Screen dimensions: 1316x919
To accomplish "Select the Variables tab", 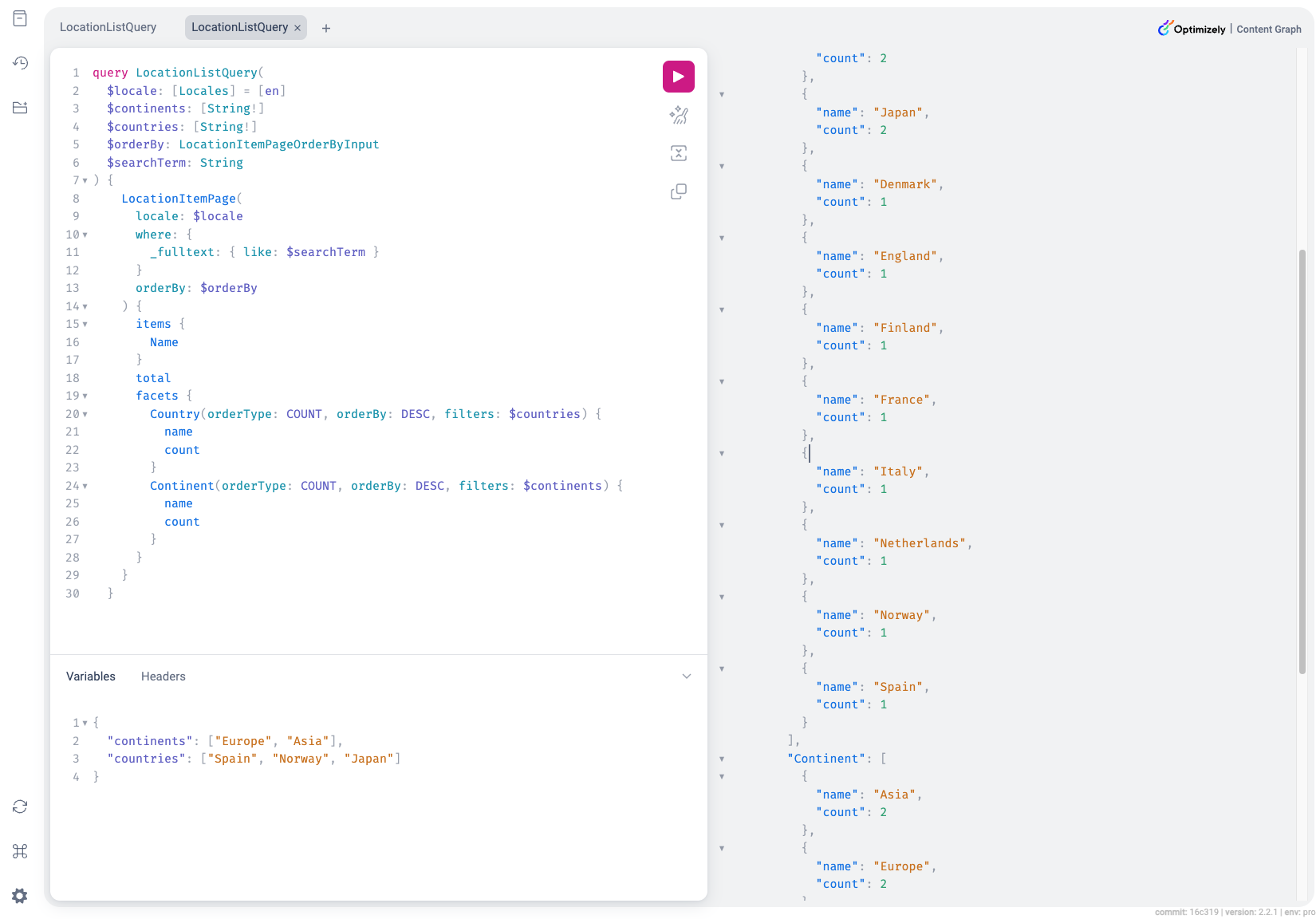I will (90, 676).
